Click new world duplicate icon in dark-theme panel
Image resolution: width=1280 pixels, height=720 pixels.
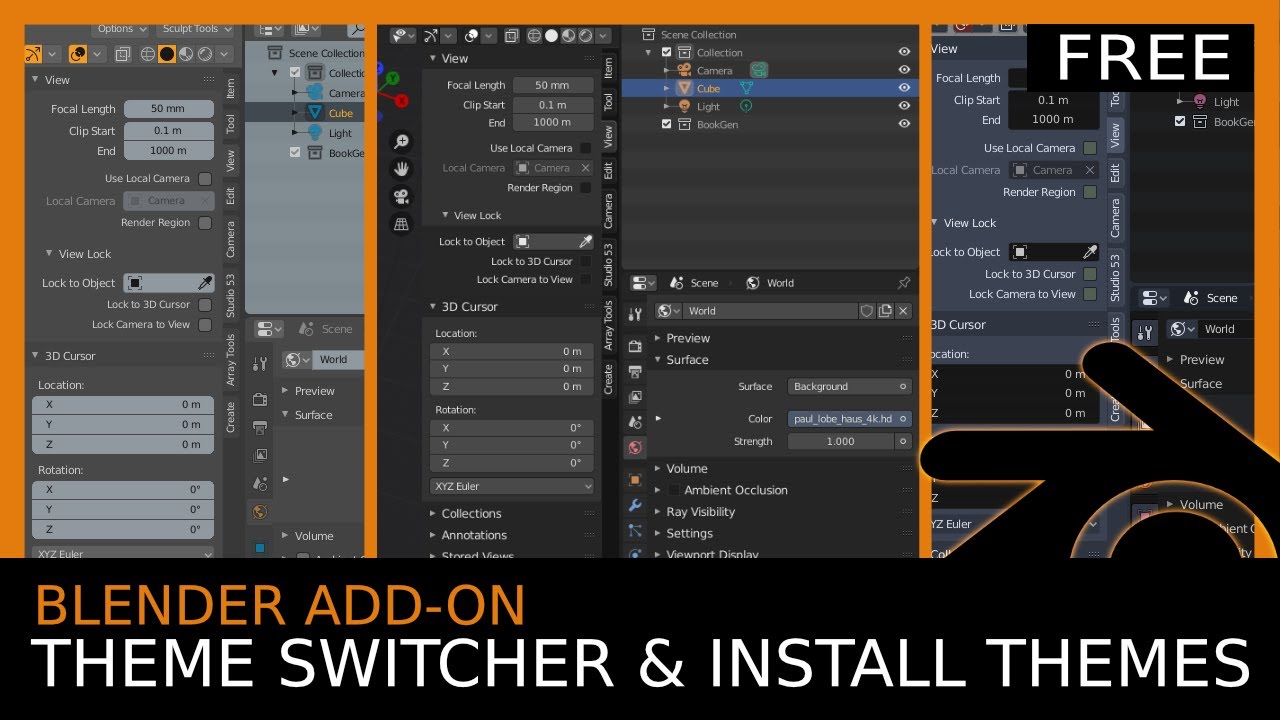tap(885, 311)
